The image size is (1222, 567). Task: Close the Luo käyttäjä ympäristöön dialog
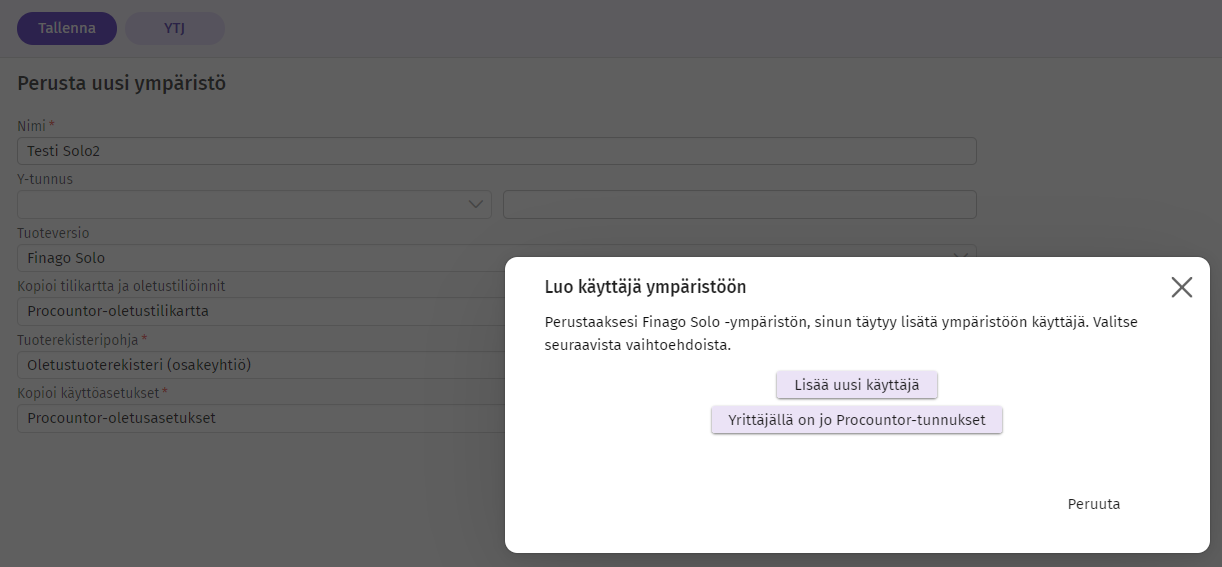[1181, 287]
